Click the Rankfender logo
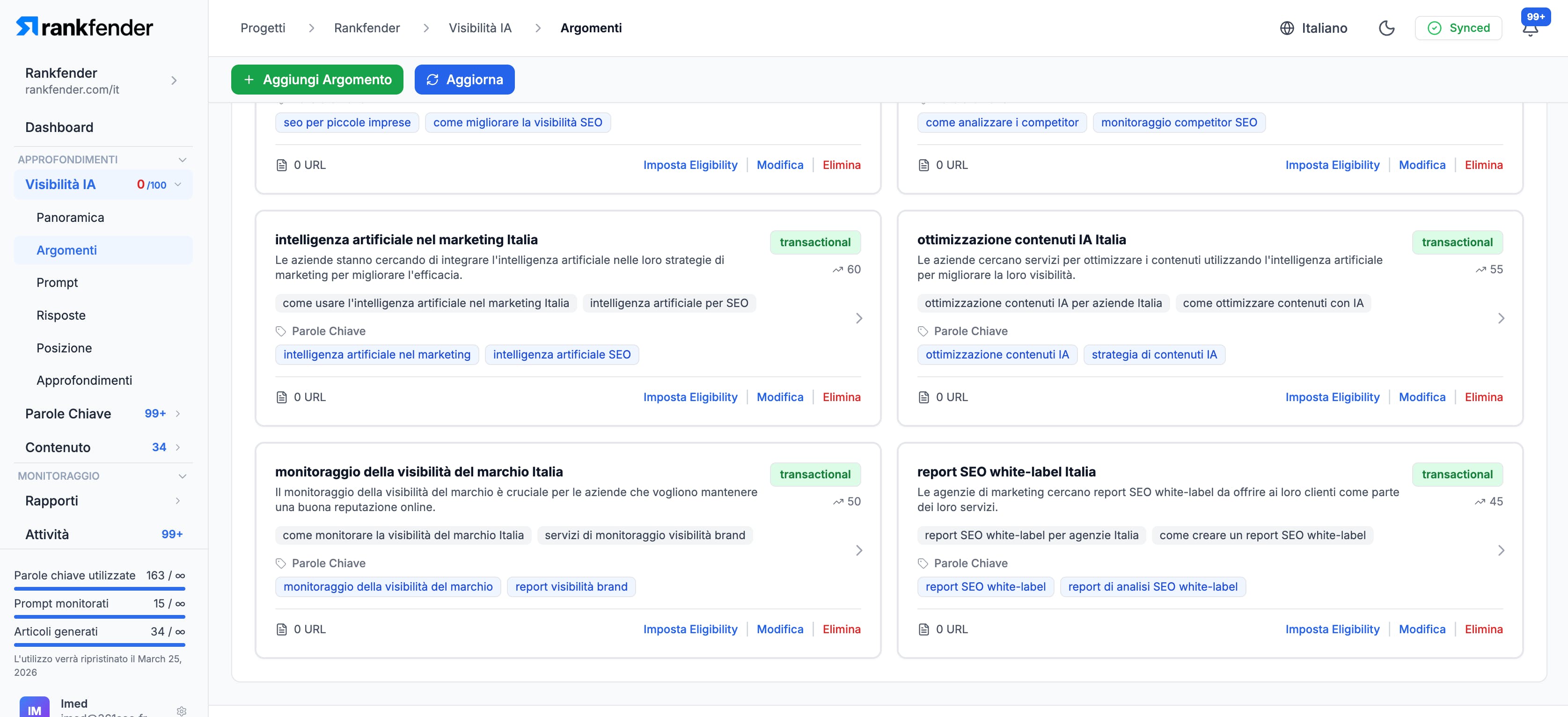1568x717 pixels. pos(85,27)
